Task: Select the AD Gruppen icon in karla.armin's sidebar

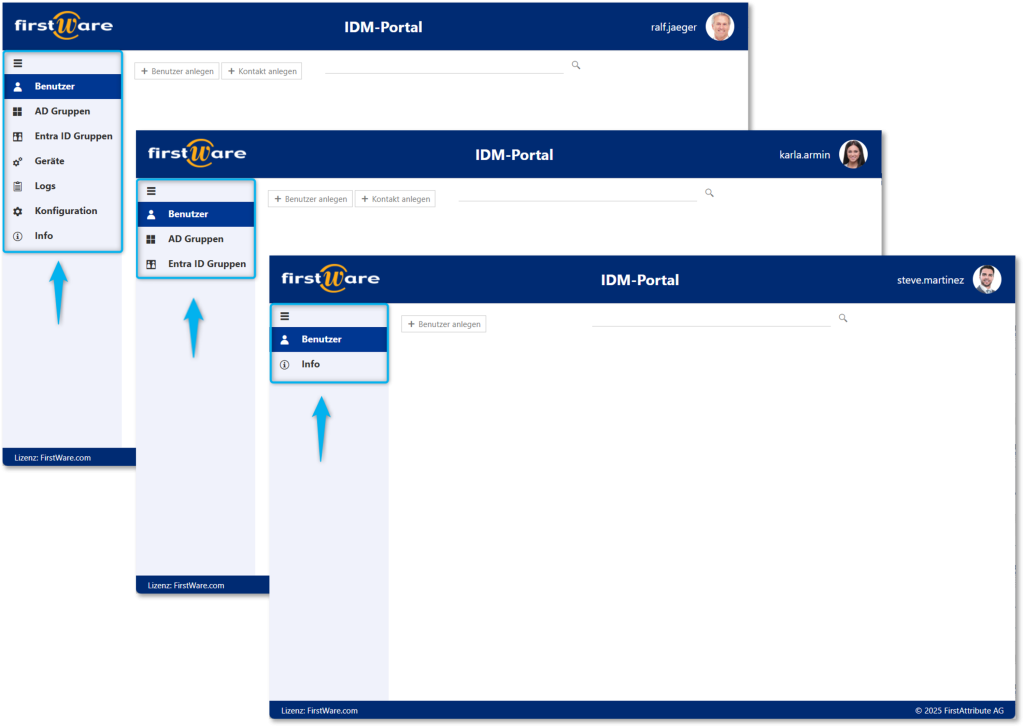Action: (153, 239)
